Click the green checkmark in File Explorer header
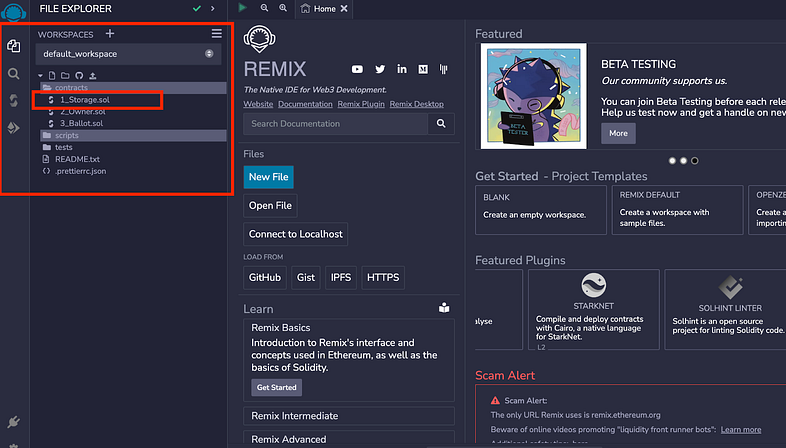 (x=196, y=9)
